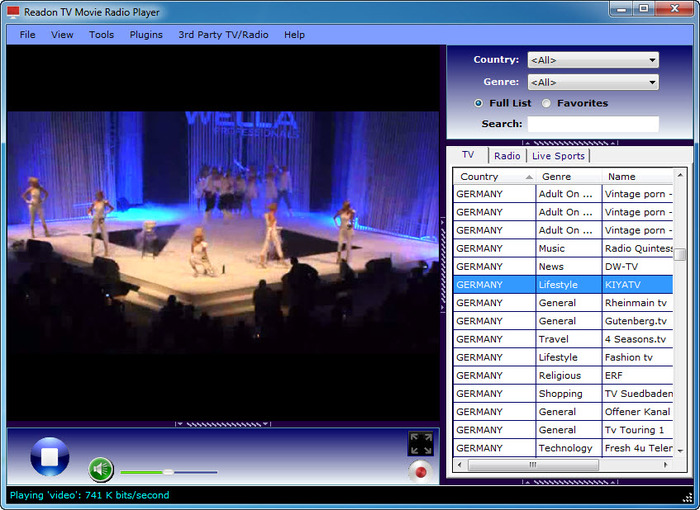The image size is (700, 510).
Task: Open the Tools menu
Action: [101, 34]
